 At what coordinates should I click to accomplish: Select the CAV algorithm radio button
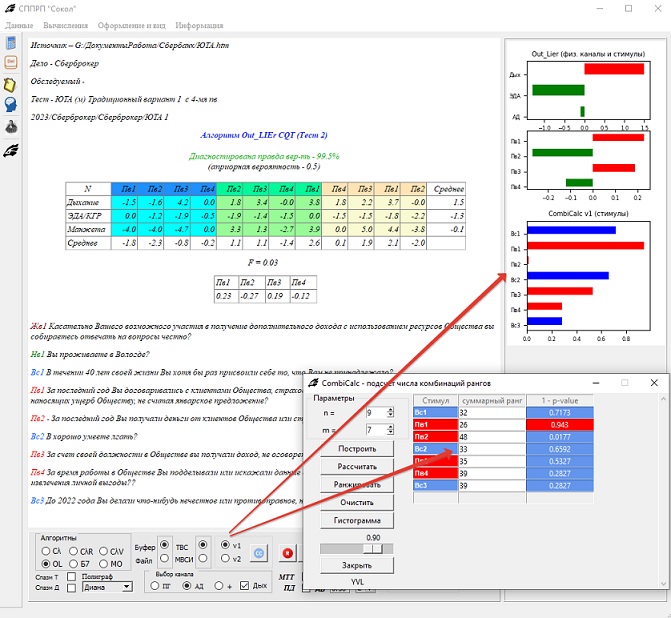[104, 551]
